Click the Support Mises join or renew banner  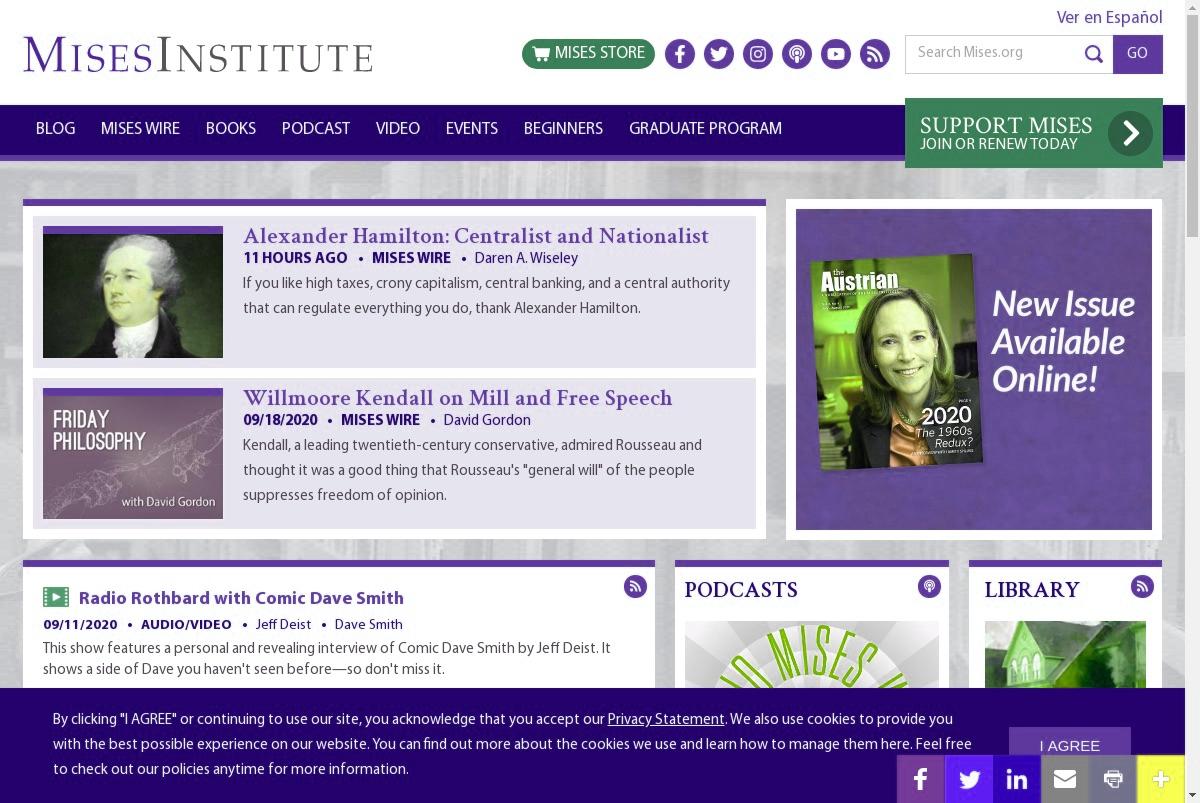1034,133
